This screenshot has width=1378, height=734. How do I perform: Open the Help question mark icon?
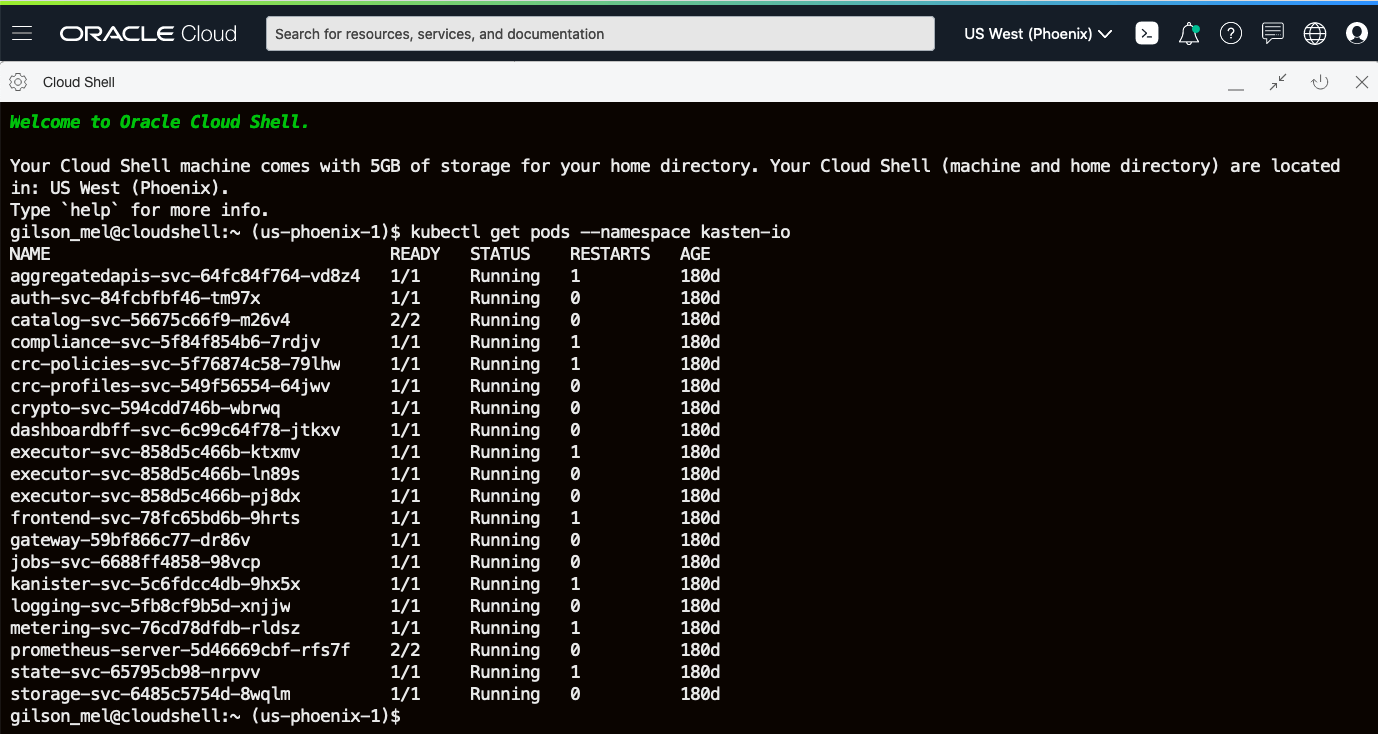click(1230, 33)
